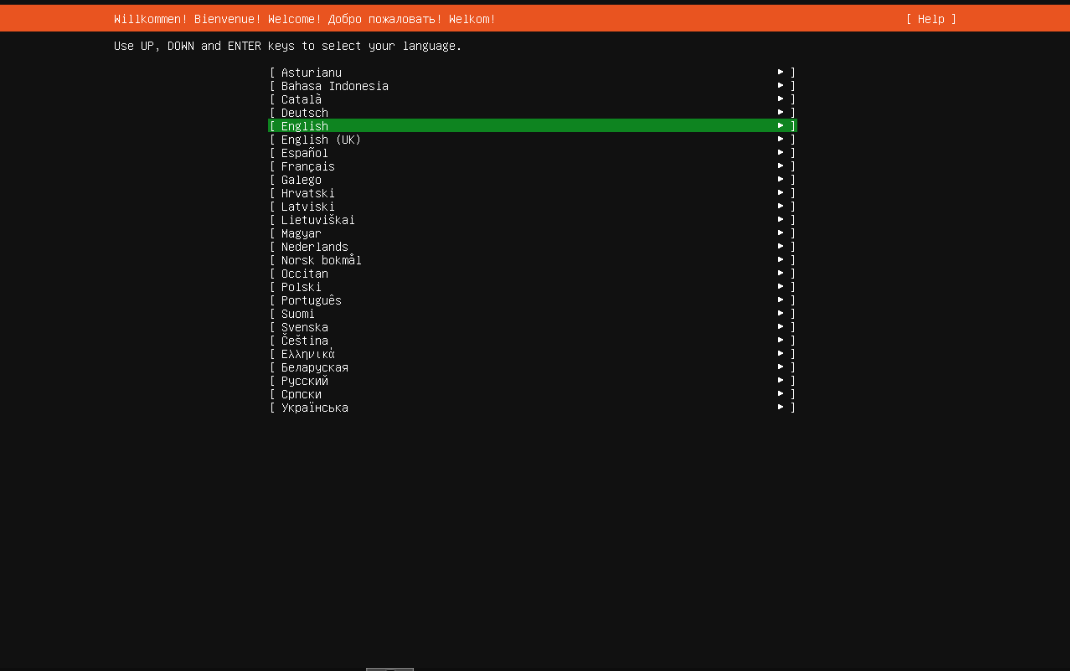1070x671 pixels.
Task: Select the highlighted English entry
Action: (303, 125)
